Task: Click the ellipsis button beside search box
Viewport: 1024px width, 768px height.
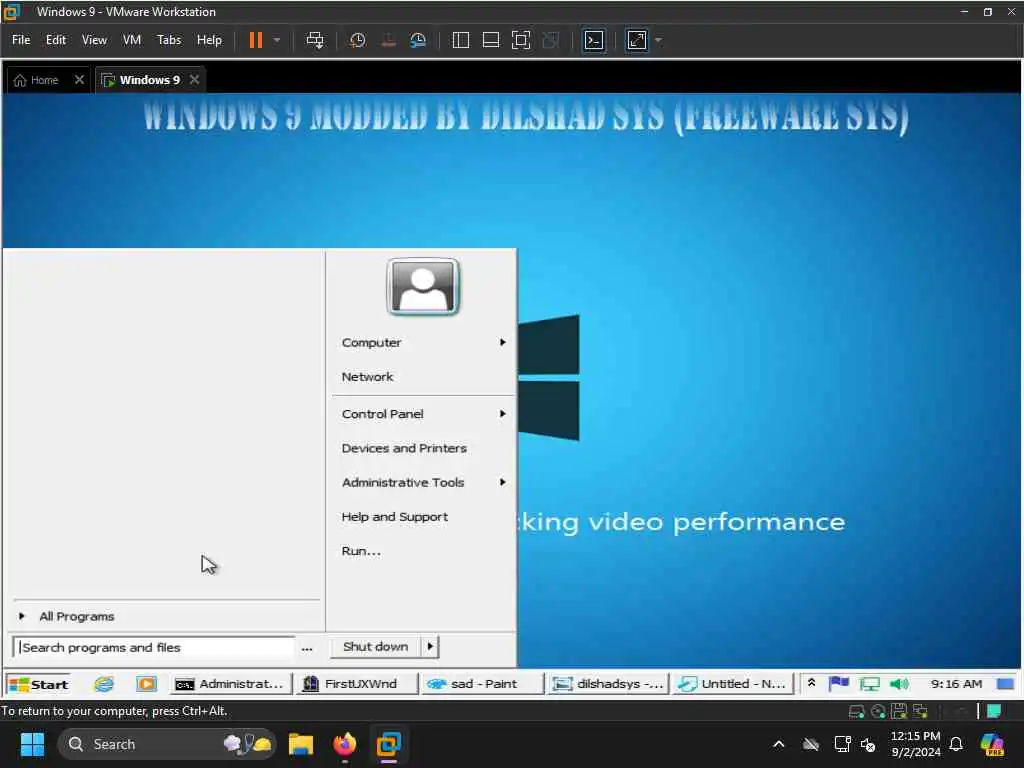Action: point(306,648)
